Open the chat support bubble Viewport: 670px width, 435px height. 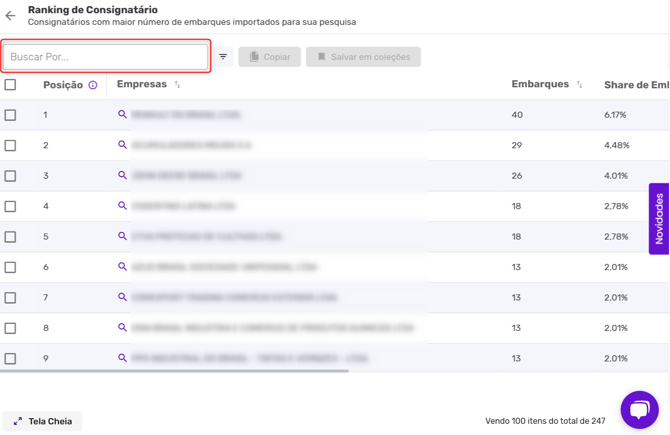639,409
